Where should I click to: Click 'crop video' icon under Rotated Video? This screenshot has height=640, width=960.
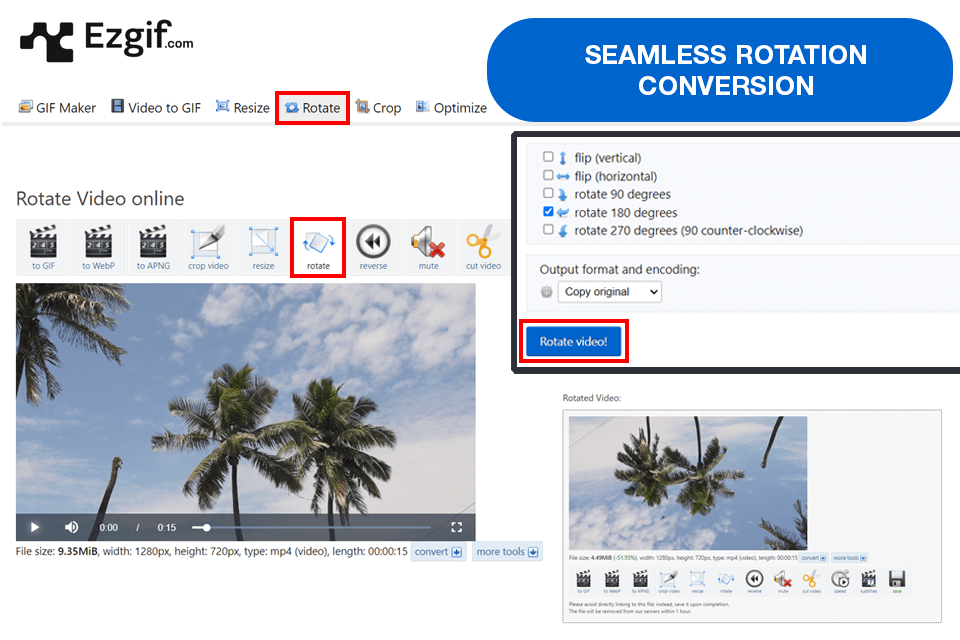click(x=669, y=581)
